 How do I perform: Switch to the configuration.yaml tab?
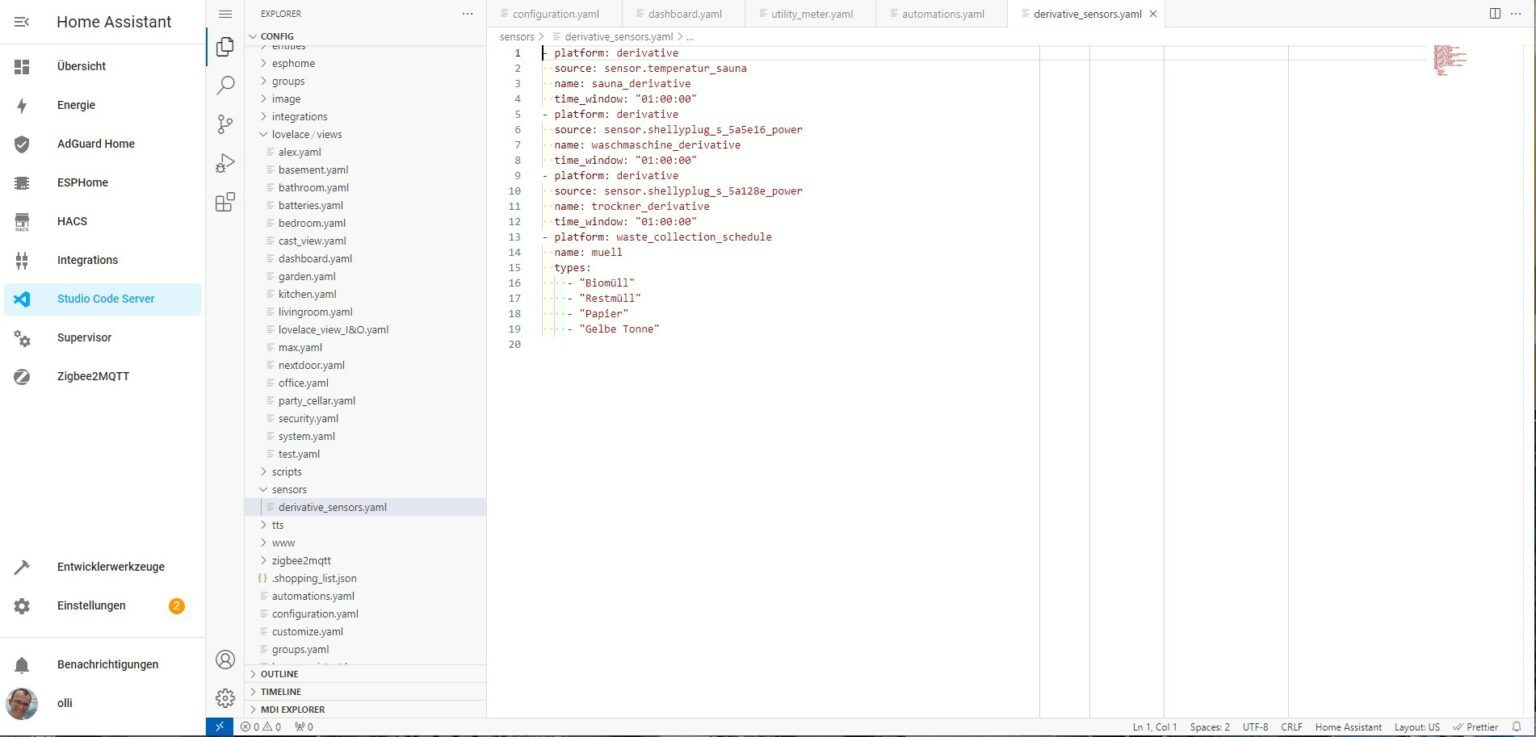(x=555, y=14)
